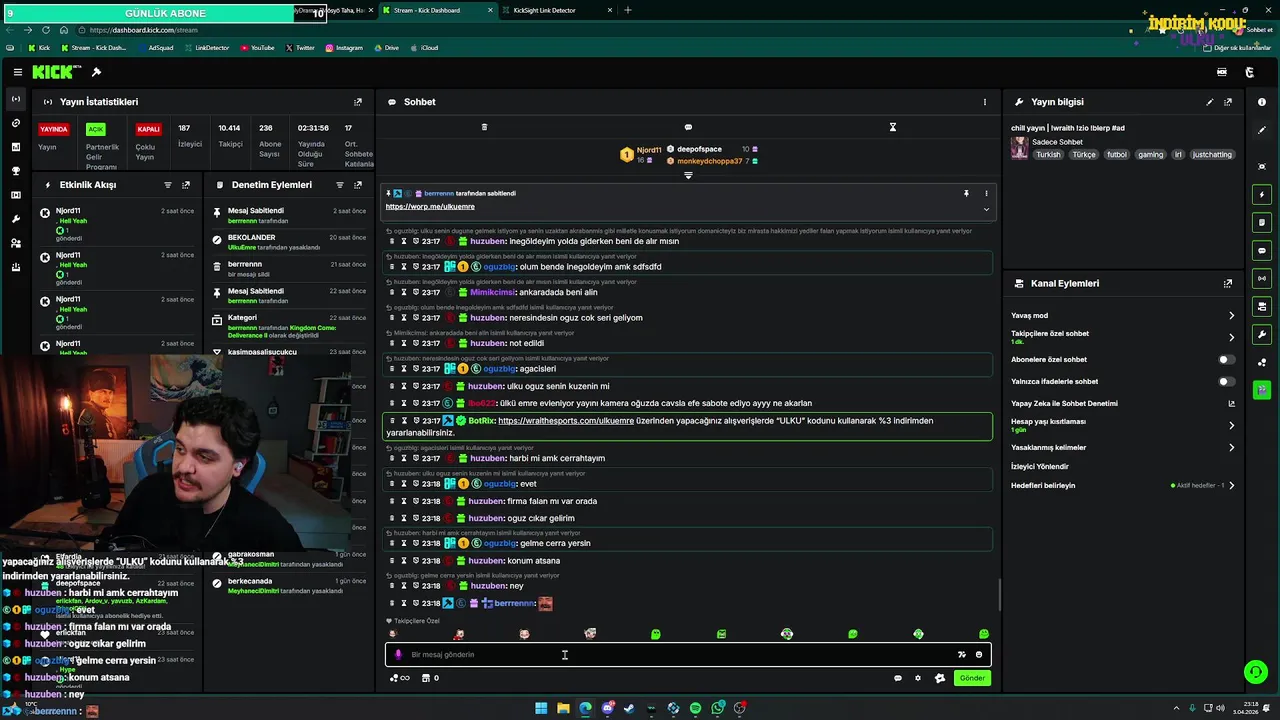Click the info icon in right sidebar
The image size is (1280, 720).
point(1262,102)
